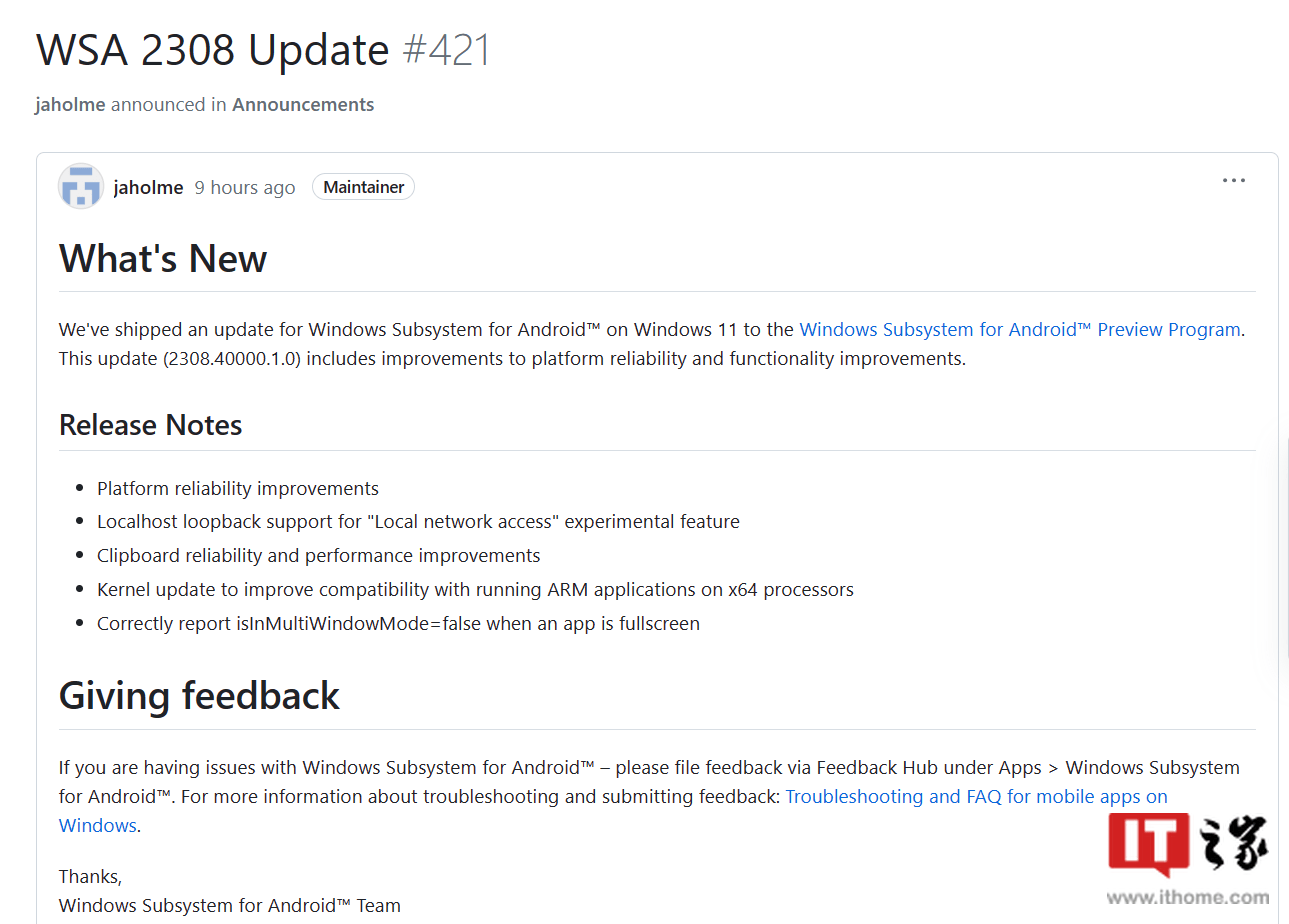1289x924 pixels.
Task: Open the Windows Subsystem for Android Preview Program link
Action: (1020, 329)
